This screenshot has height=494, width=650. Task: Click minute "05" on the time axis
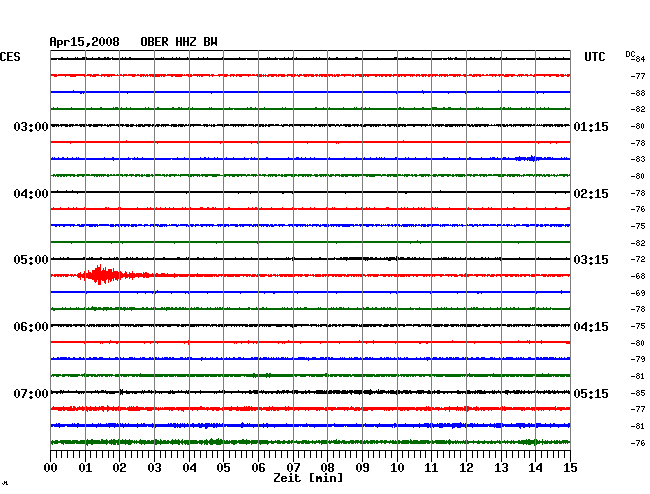tap(223, 468)
